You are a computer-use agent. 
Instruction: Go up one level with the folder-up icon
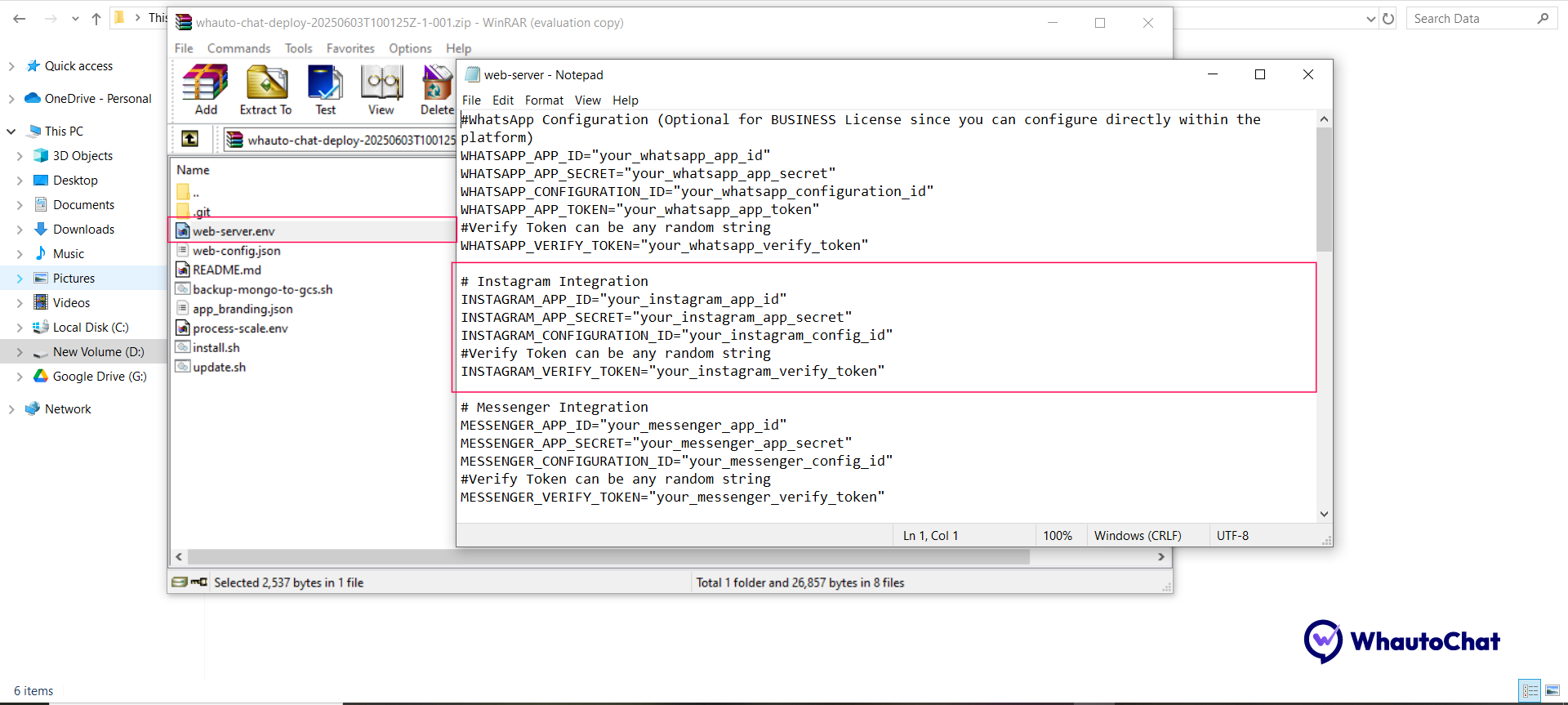[189, 139]
